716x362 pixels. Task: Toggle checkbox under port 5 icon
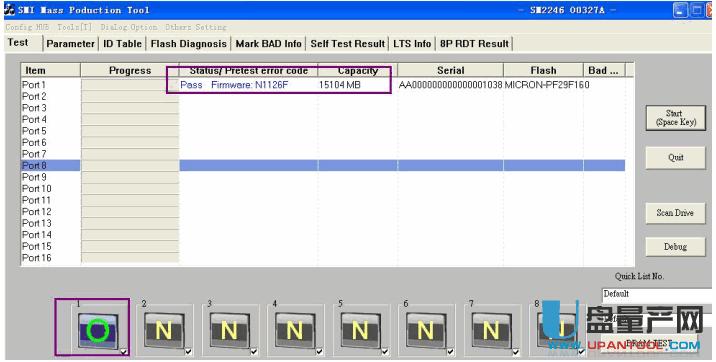(385, 352)
